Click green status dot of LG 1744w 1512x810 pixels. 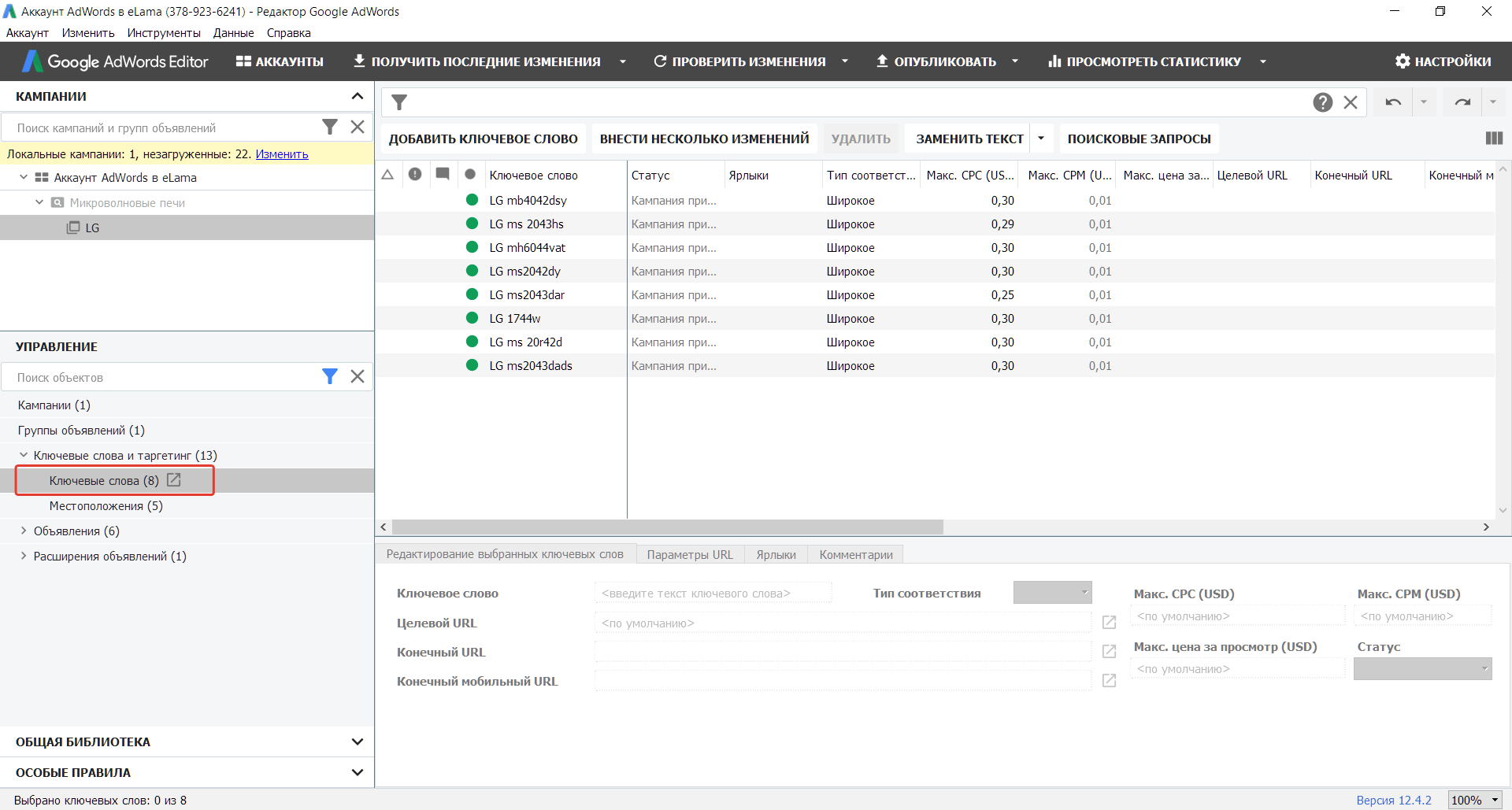point(472,318)
